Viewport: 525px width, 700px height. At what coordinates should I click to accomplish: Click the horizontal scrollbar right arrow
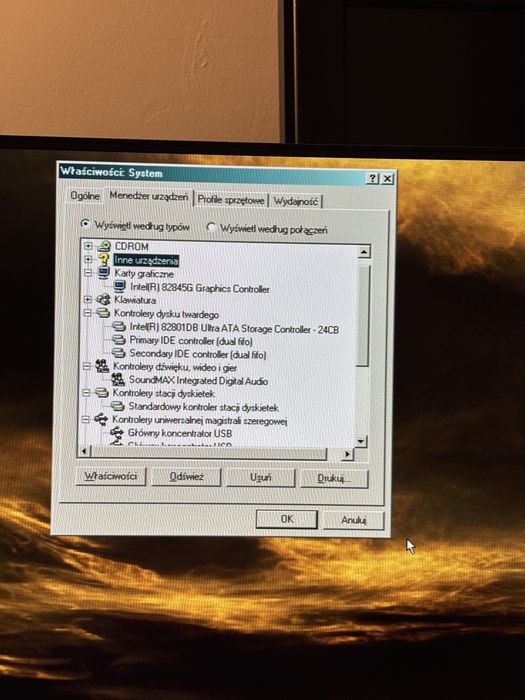pyautogui.click(x=347, y=454)
